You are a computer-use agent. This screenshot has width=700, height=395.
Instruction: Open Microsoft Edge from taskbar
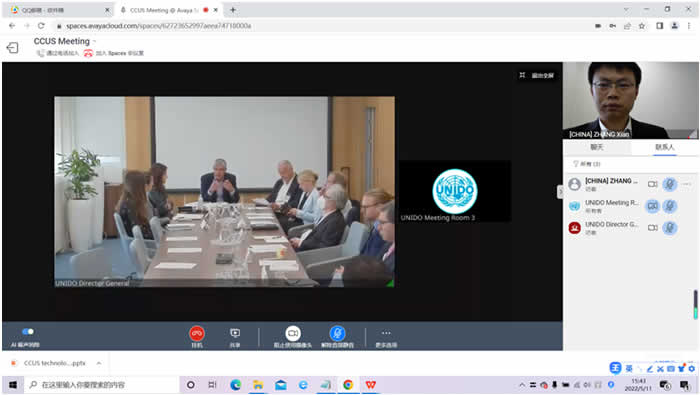coord(236,385)
